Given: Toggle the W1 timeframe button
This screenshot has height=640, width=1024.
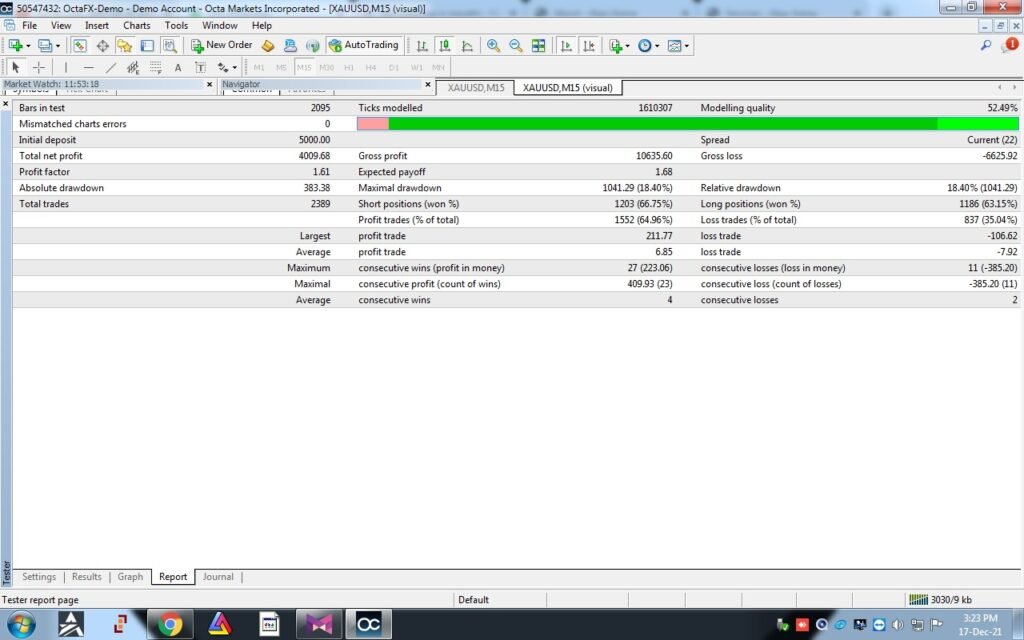Looking at the screenshot, I should tap(417, 67).
